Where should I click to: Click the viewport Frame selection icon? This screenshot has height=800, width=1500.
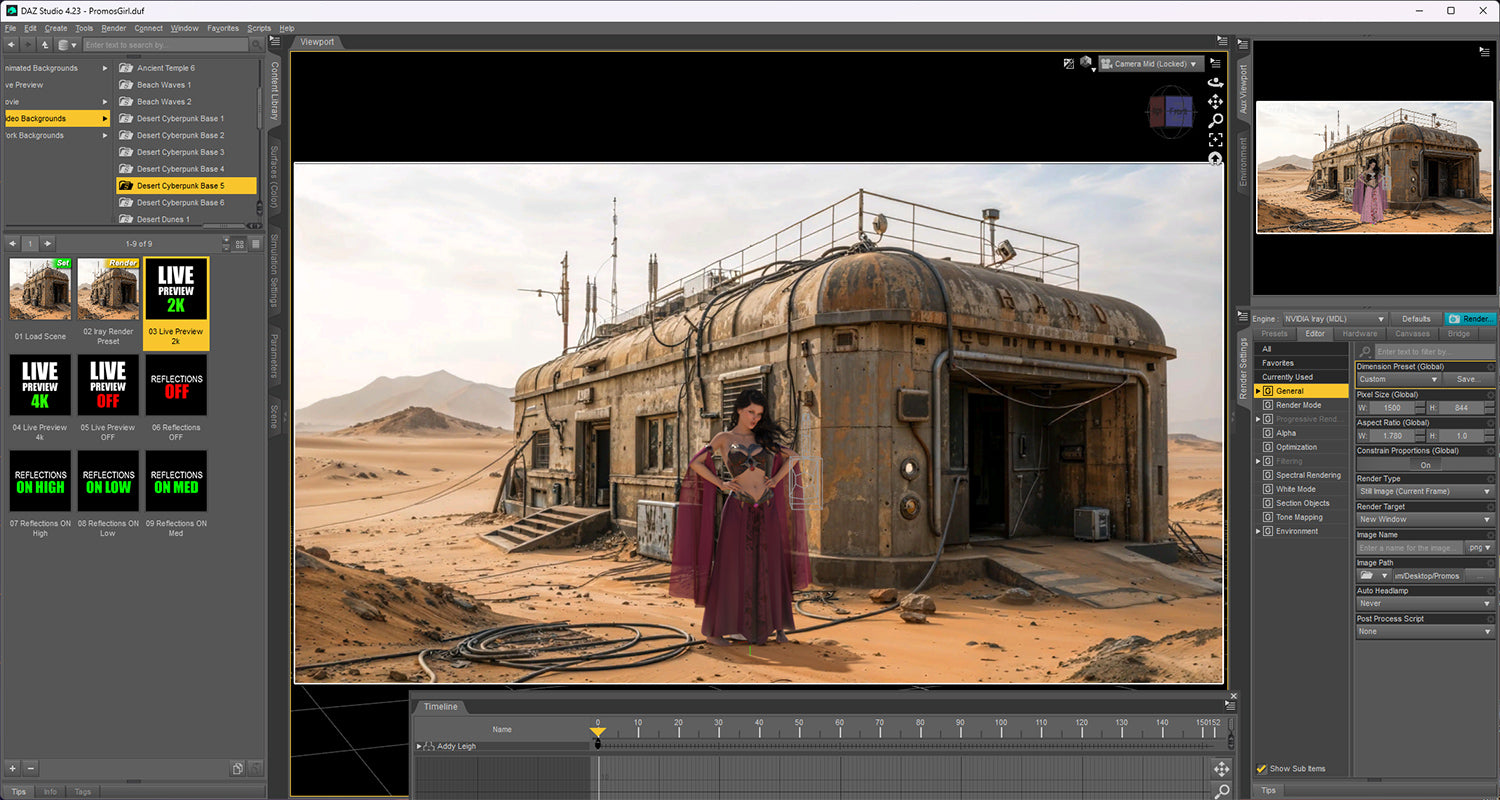pyautogui.click(x=1215, y=139)
